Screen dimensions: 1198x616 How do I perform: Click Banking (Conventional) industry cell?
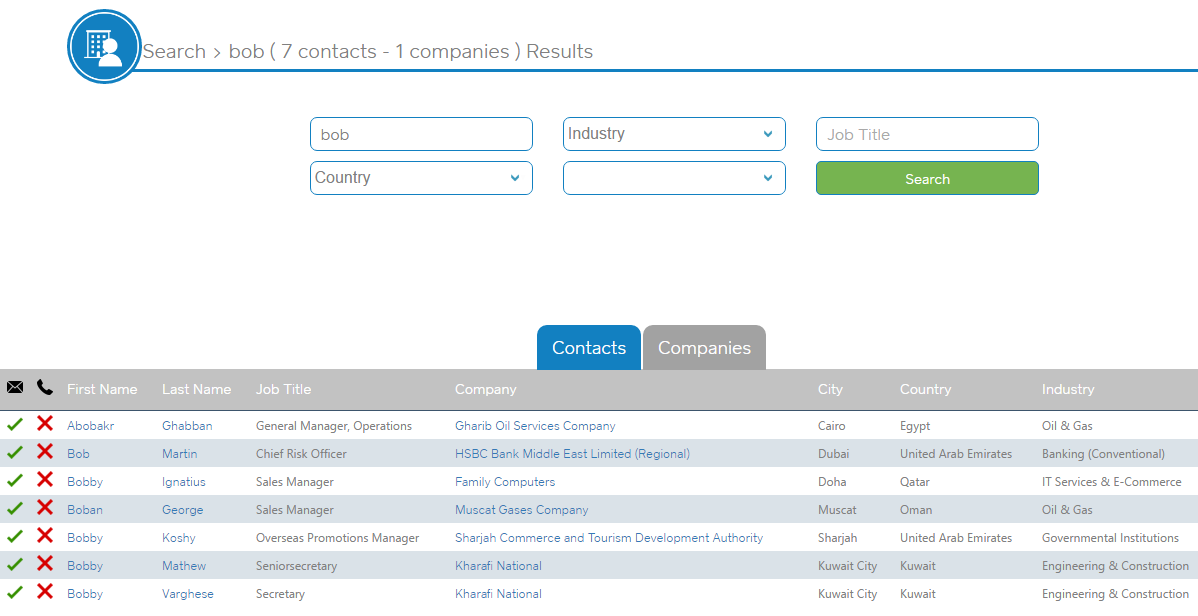1103,454
